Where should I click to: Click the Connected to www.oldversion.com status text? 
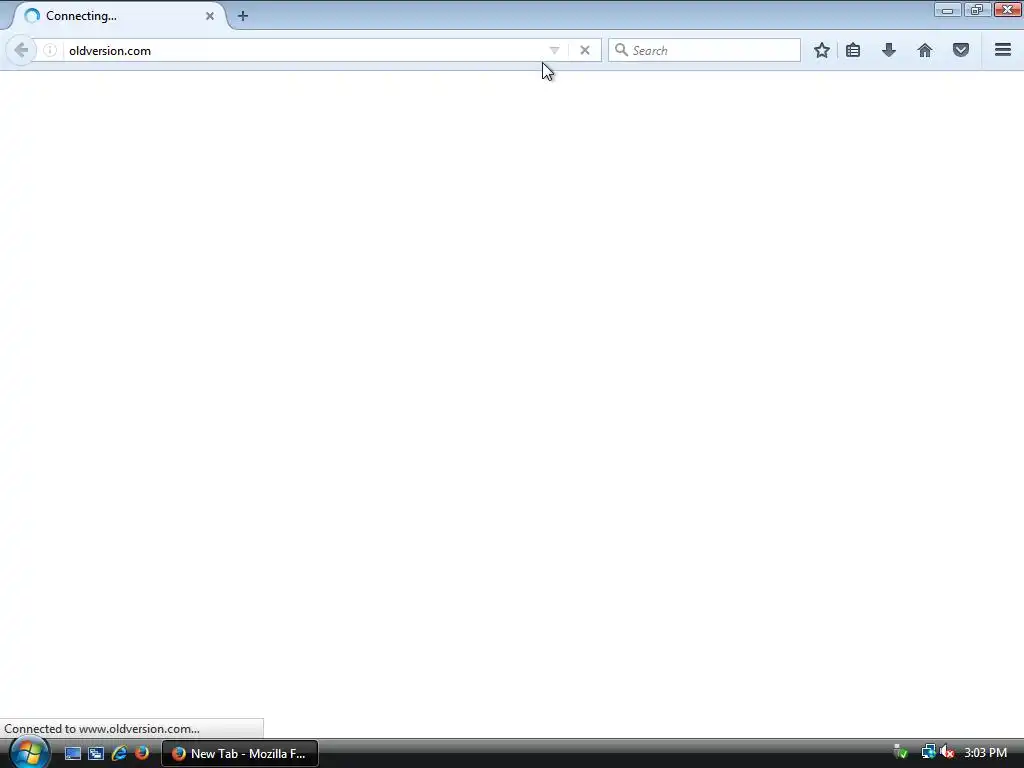[102, 729]
